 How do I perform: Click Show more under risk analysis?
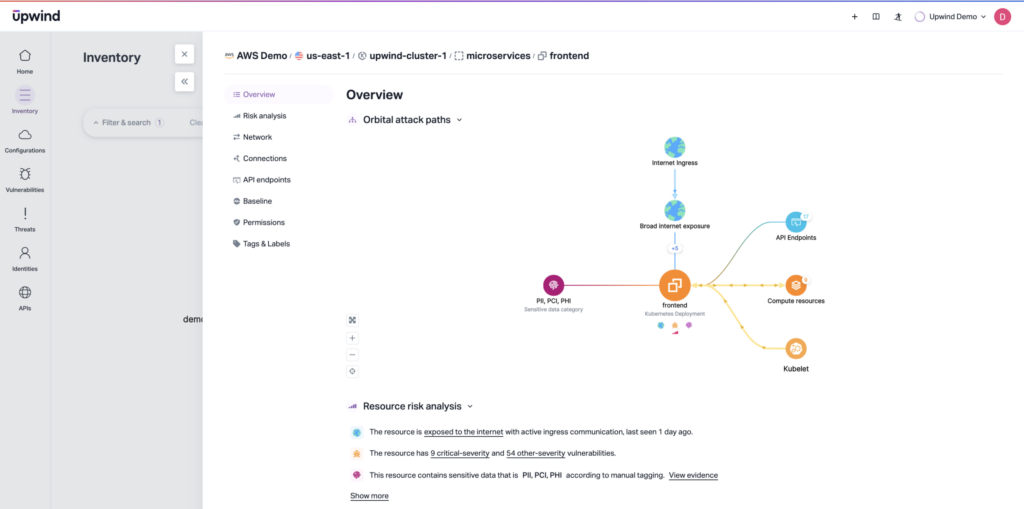point(369,496)
